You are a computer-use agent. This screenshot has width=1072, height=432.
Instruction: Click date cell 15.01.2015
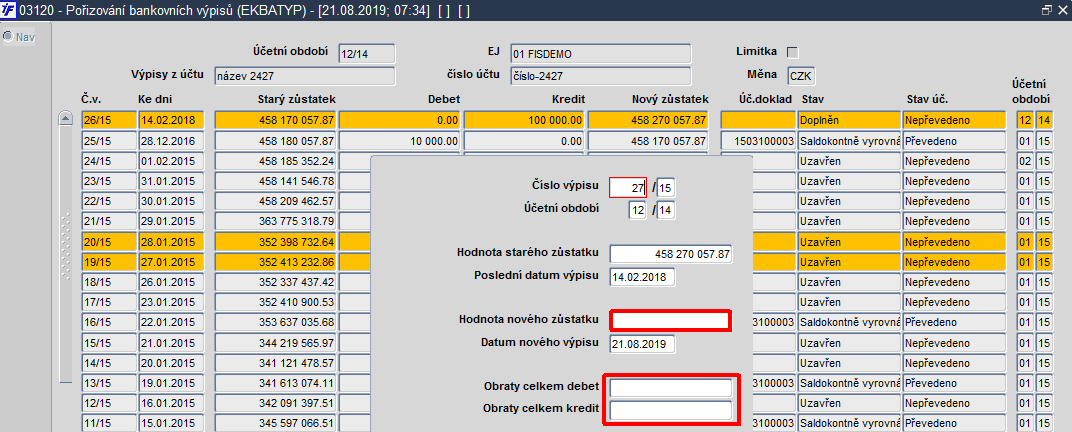click(171, 422)
